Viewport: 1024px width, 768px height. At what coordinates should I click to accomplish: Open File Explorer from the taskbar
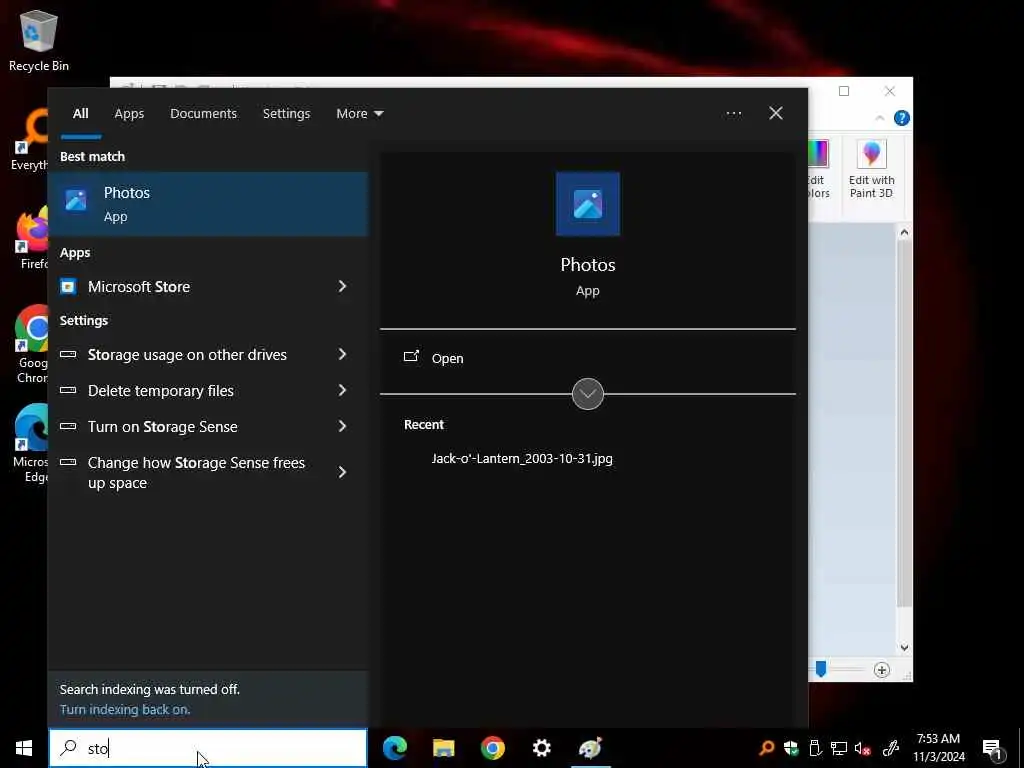click(x=443, y=748)
